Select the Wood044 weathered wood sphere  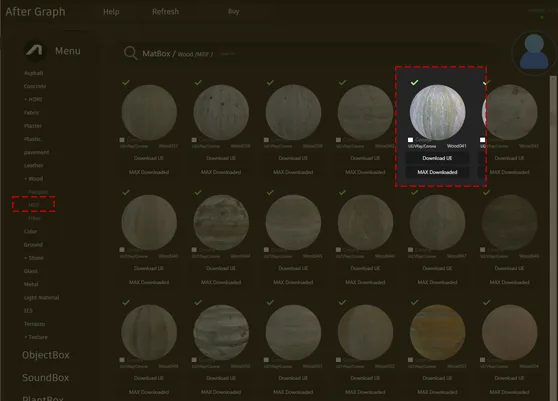(x=221, y=222)
